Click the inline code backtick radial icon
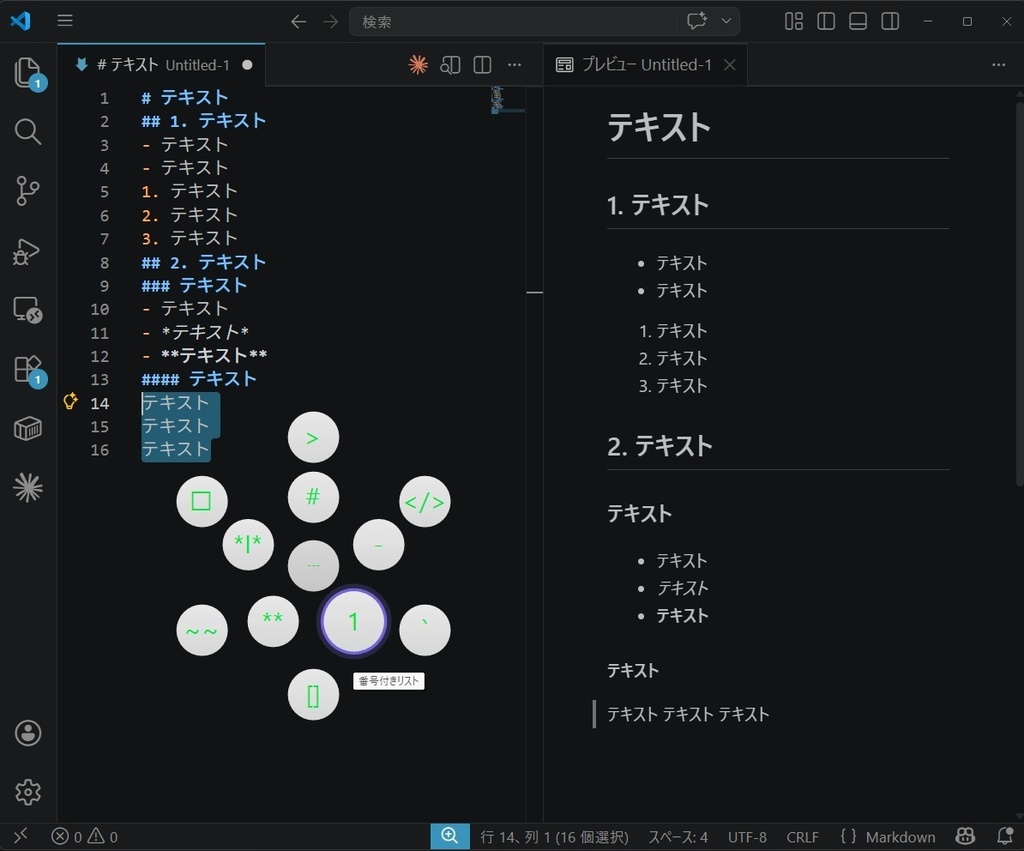Viewport: 1024px width, 851px height. pyautogui.click(x=424, y=630)
